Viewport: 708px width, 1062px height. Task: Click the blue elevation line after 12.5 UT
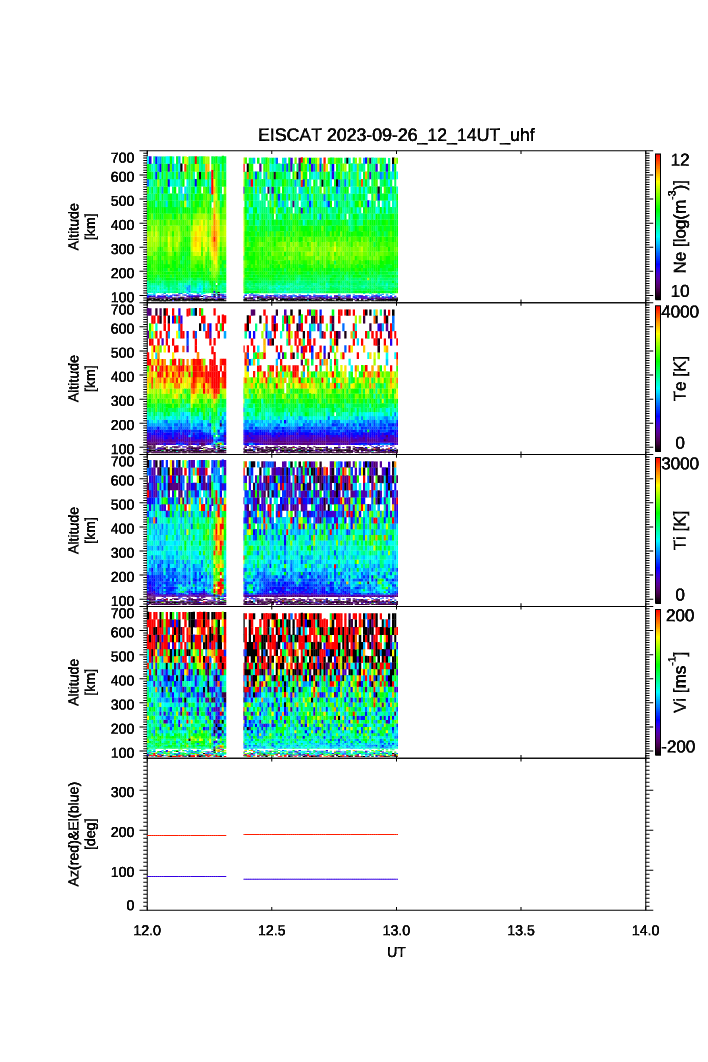(320, 878)
